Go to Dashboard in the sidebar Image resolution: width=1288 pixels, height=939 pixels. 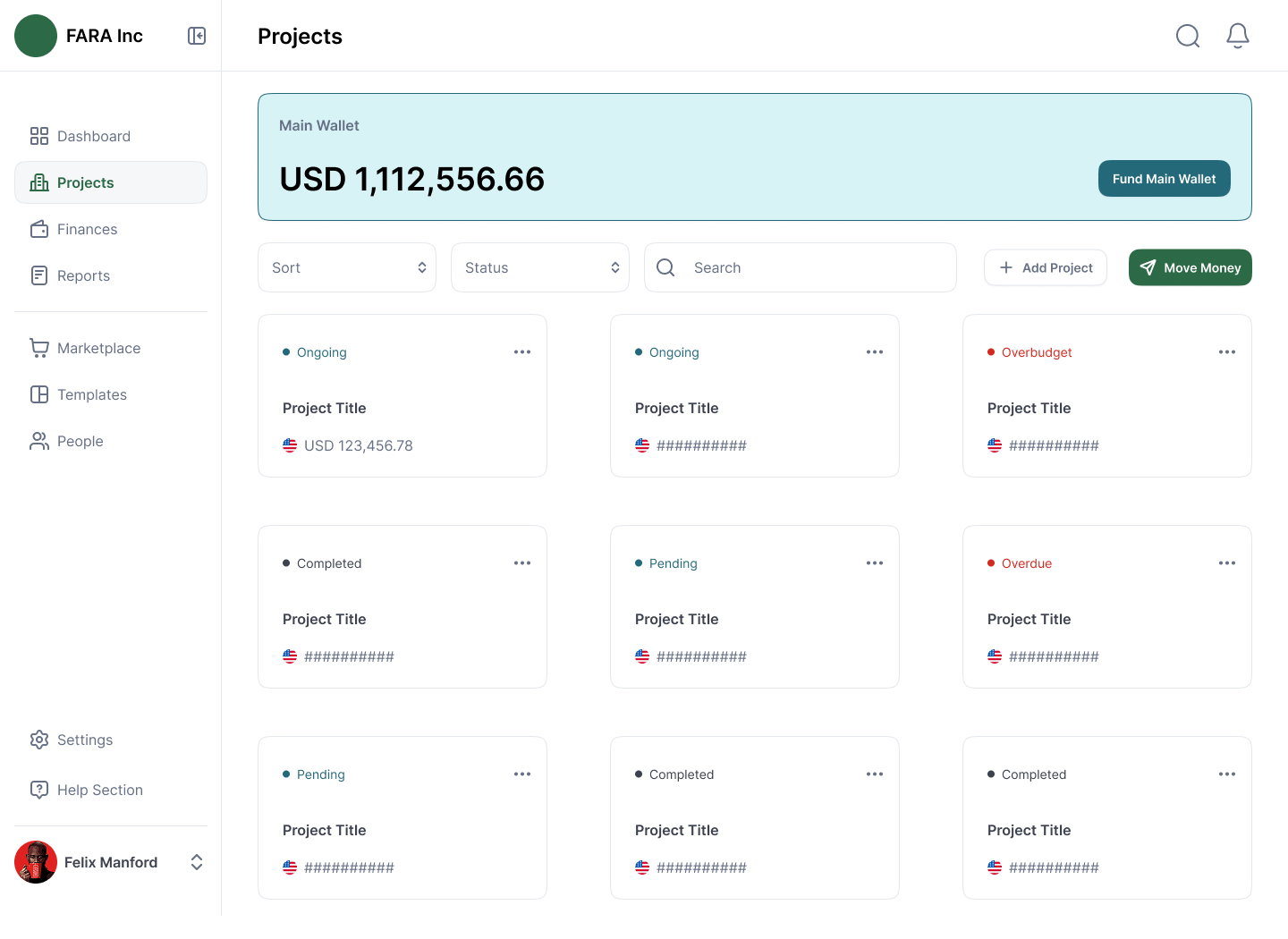(x=93, y=136)
